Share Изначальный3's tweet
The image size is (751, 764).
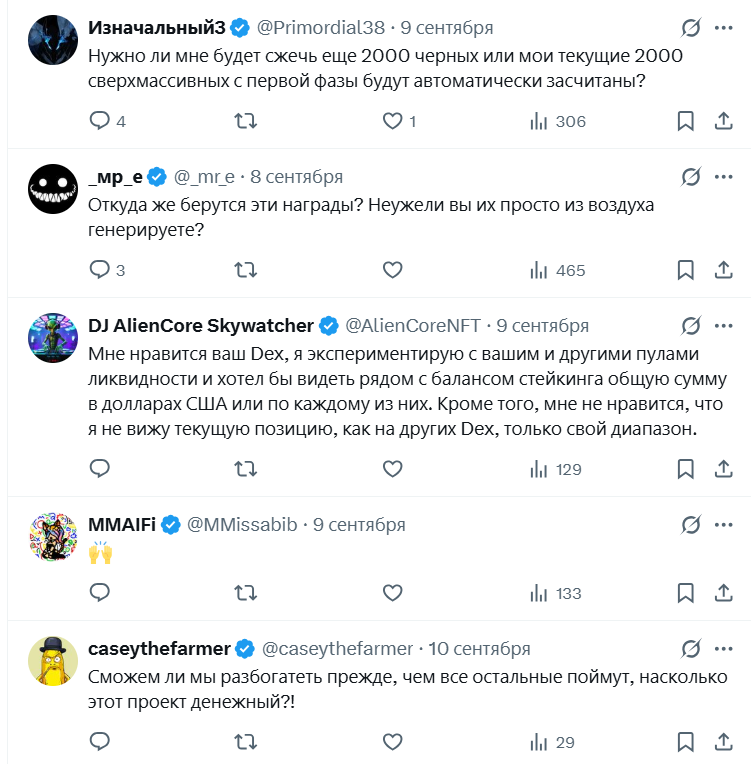[724, 121]
